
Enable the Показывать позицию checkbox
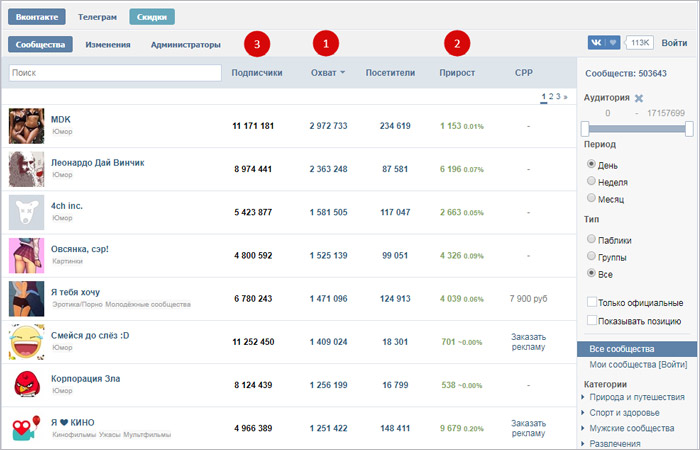point(592,320)
